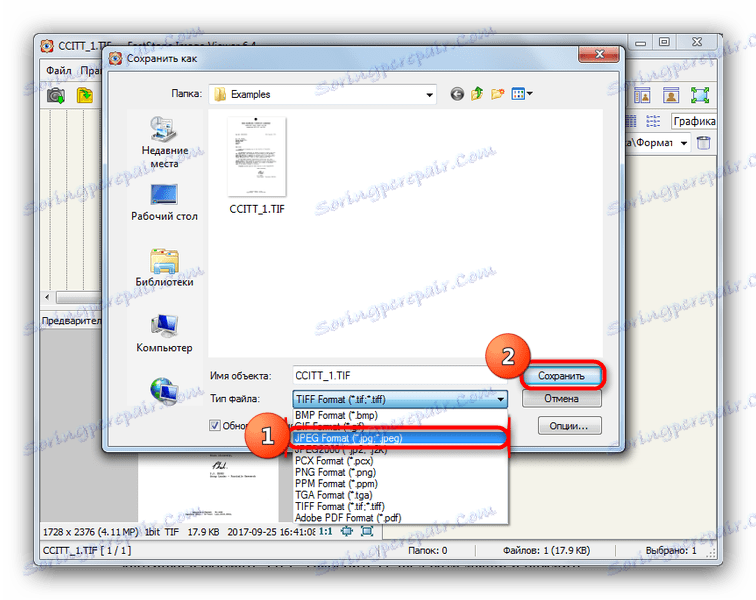
Task: Click the details list view icon
Action: click(653, 121)
